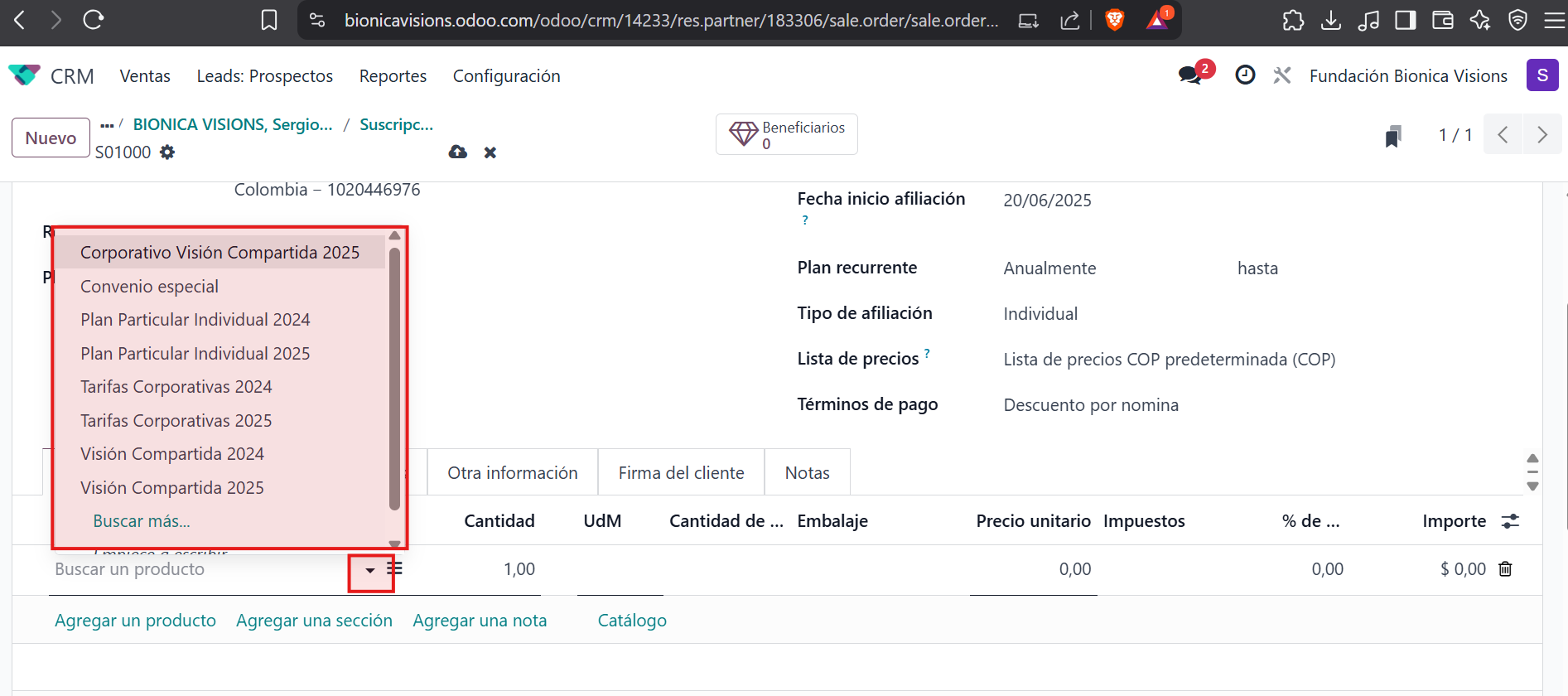Screen dimensions: 1568x696
Task: Switch to the Firma del cliente tab
Action: tap(681, 473)
